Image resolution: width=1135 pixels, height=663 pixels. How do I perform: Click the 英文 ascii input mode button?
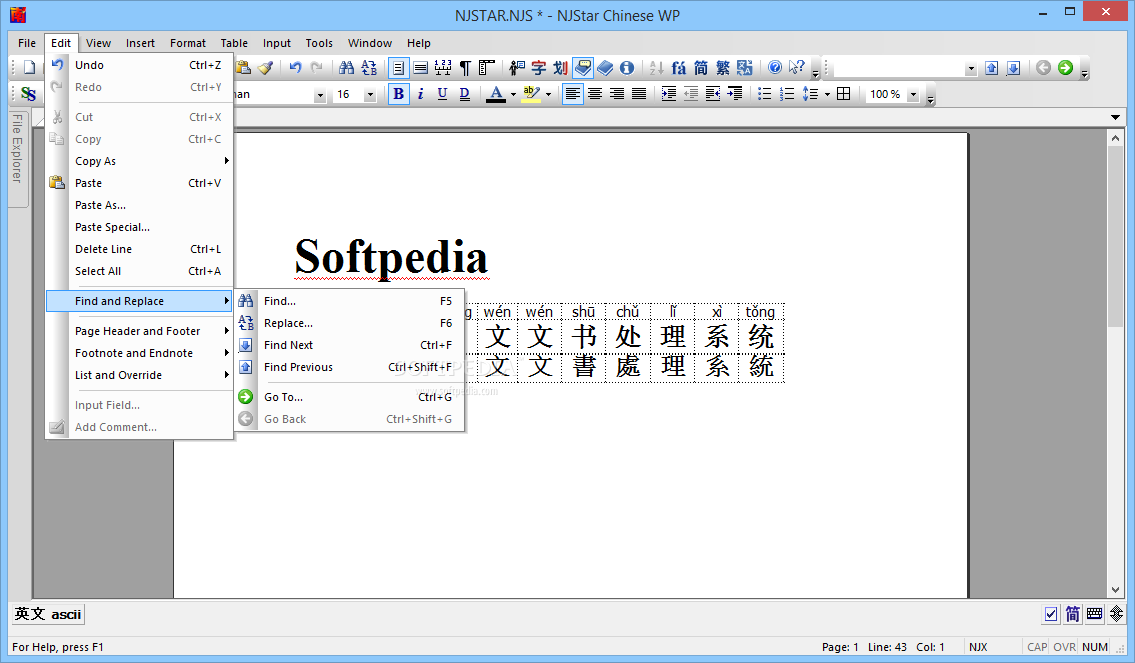(x=48, y=615)
